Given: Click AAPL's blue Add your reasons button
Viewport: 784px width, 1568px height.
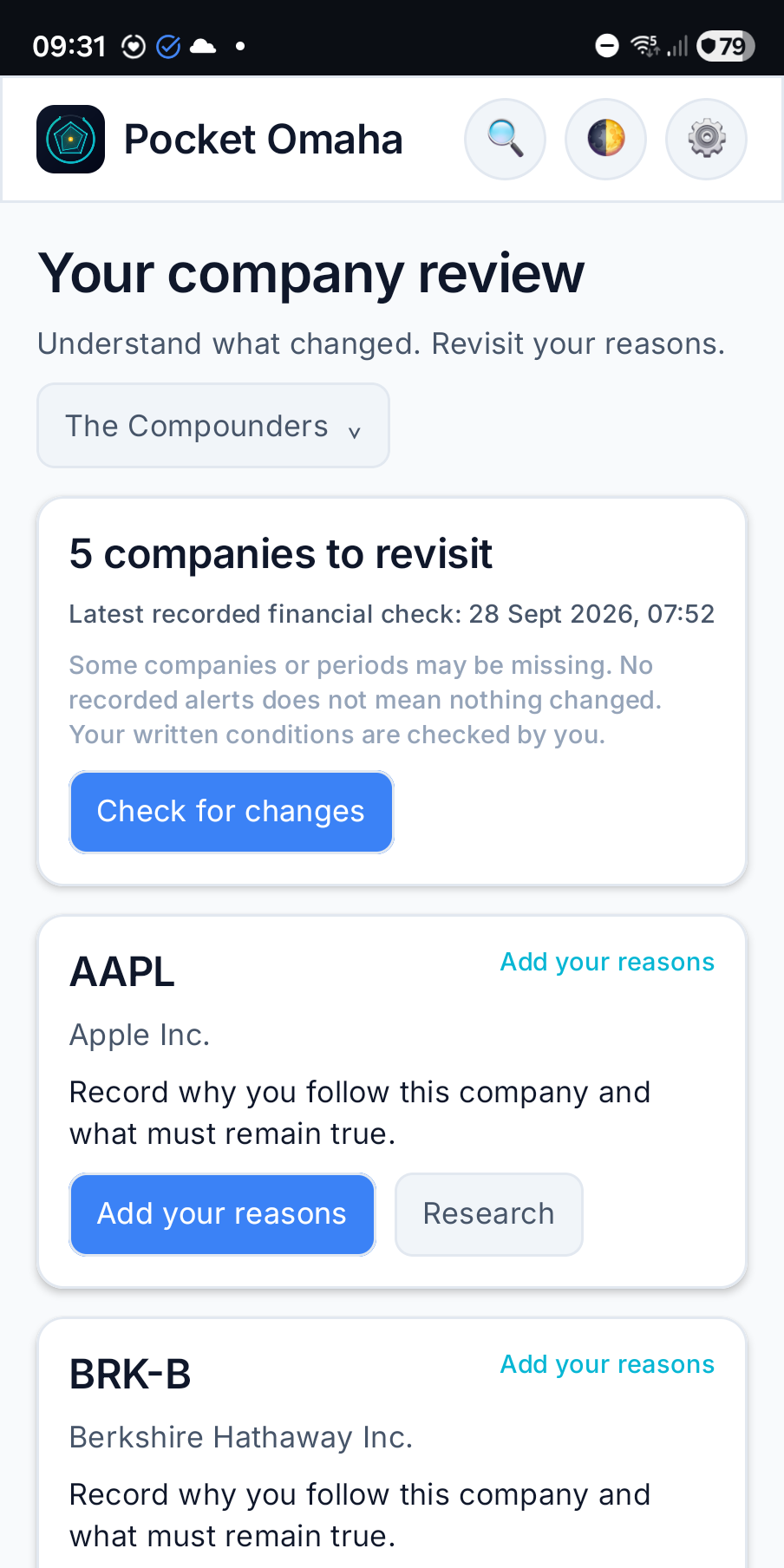Looking at the screenshot, I should click(x=222, y=1214).
